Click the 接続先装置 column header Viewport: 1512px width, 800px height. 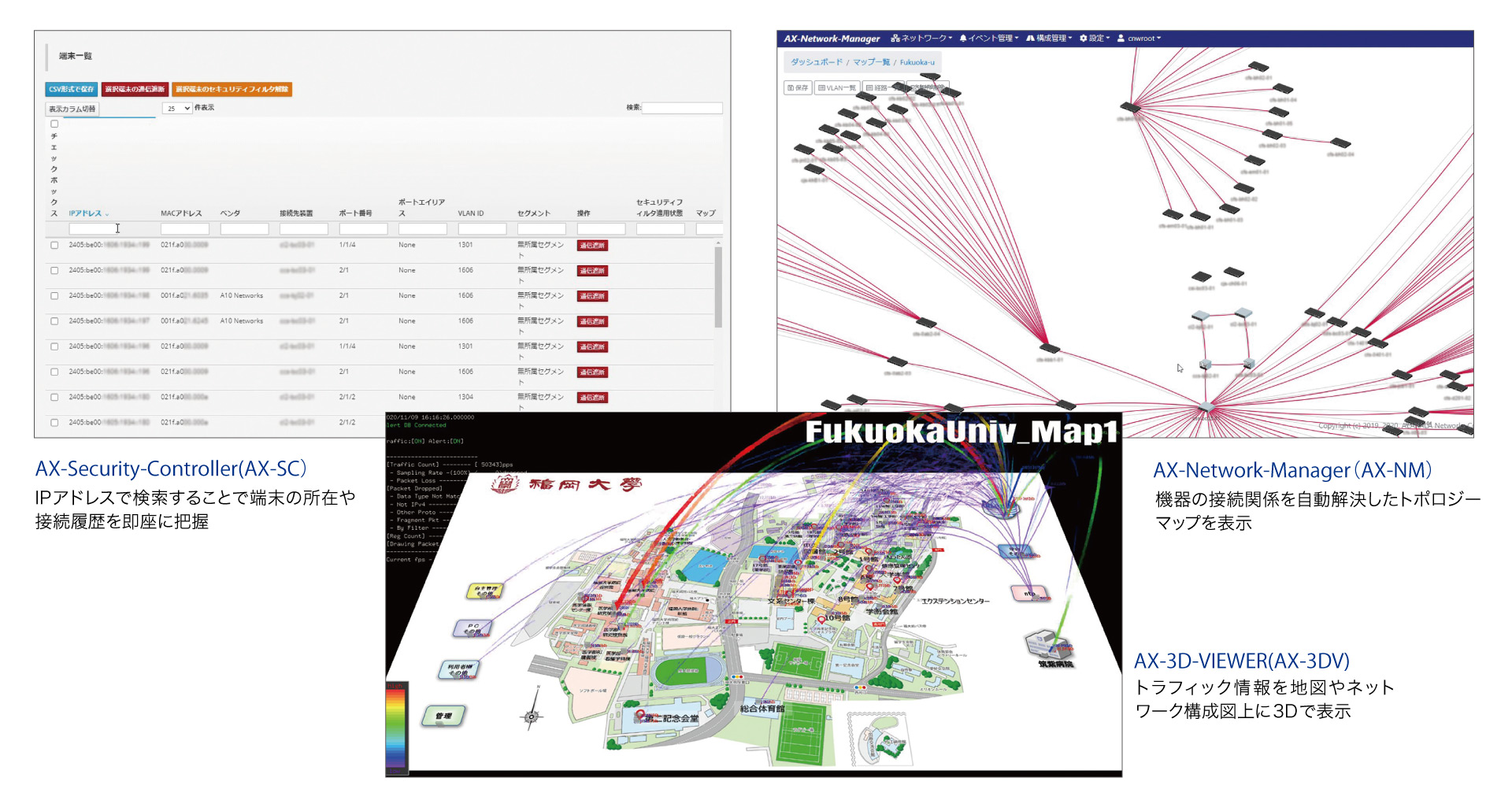pos(296,213)
